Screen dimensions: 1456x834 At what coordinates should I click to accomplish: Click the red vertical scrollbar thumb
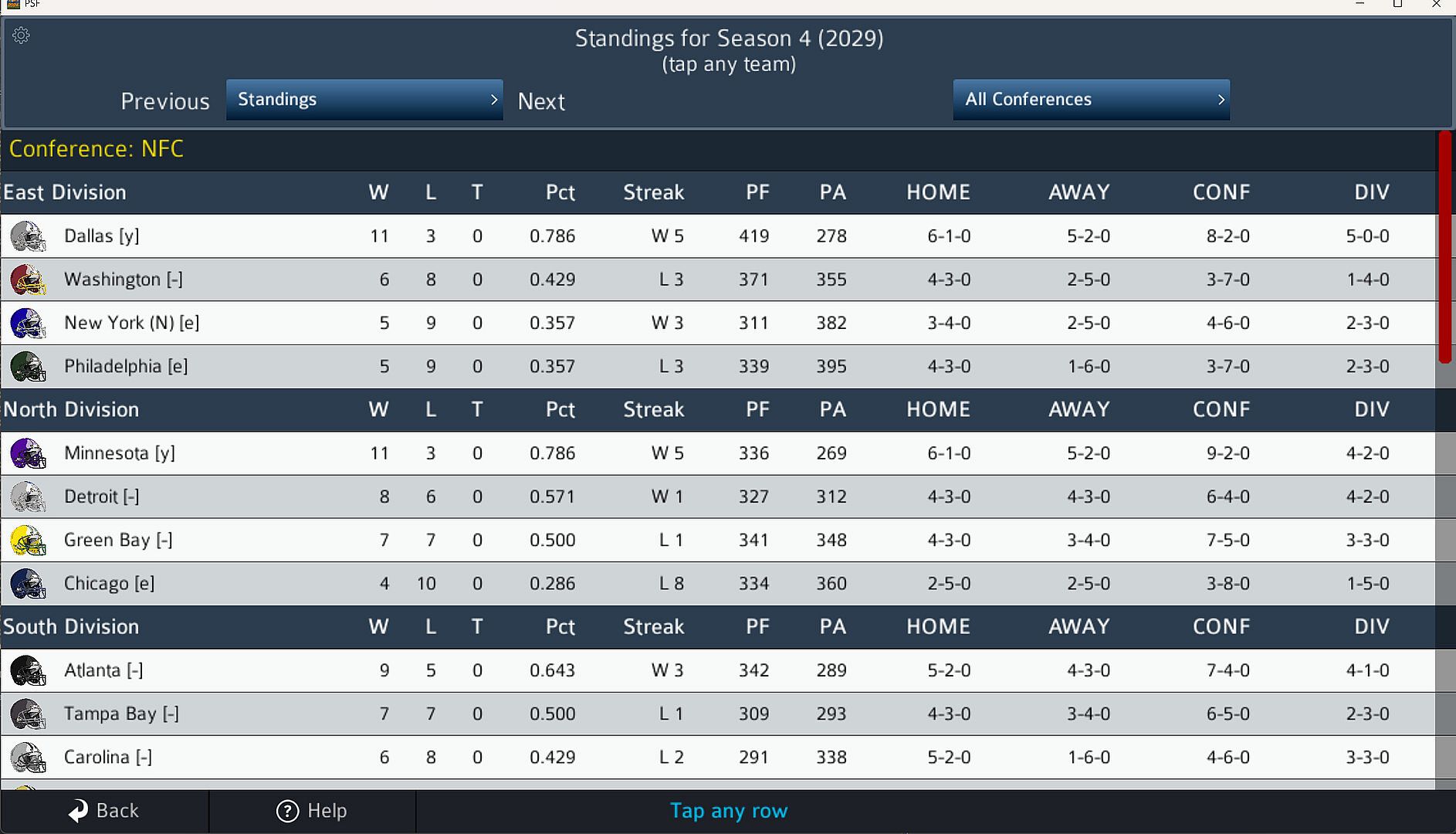click(x=1445, y=247)
